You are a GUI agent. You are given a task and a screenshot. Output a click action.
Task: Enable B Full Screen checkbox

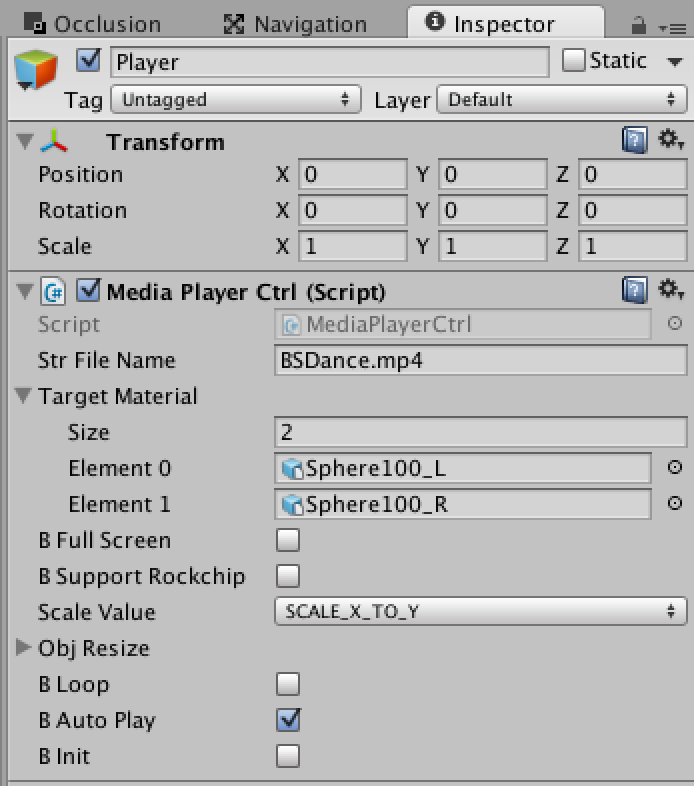tap(288, 540)
